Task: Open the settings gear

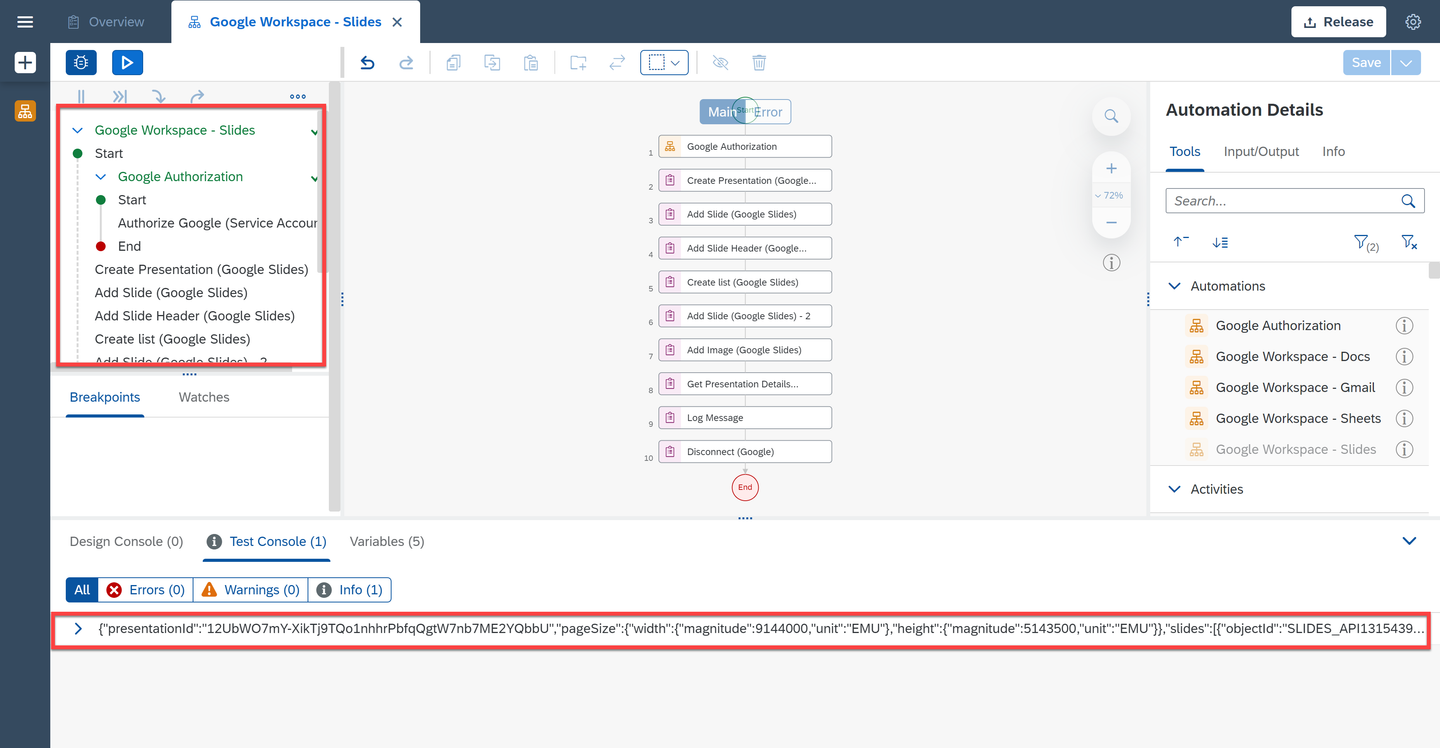Action: 1413,22
